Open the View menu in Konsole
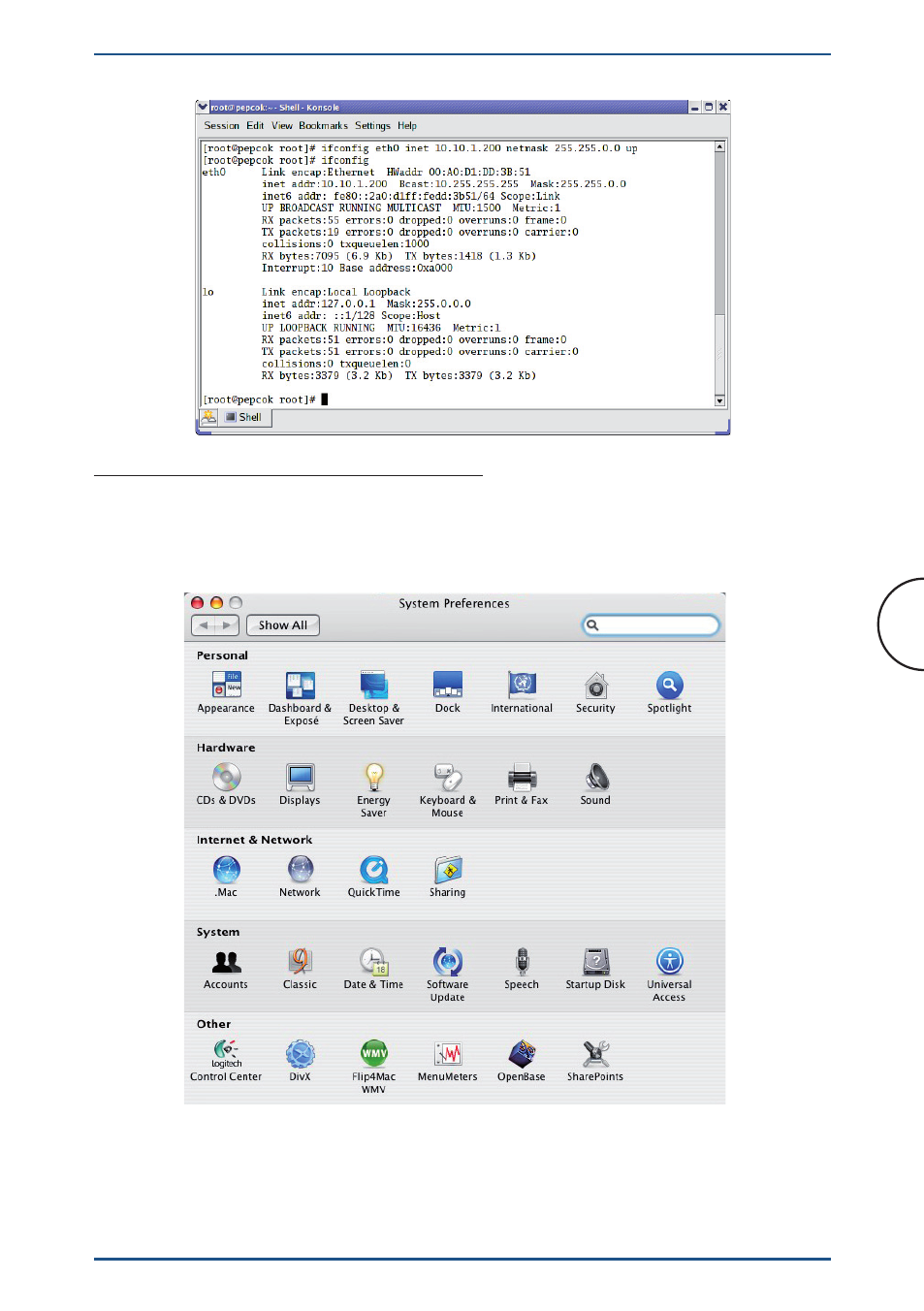 click(282, 125)
